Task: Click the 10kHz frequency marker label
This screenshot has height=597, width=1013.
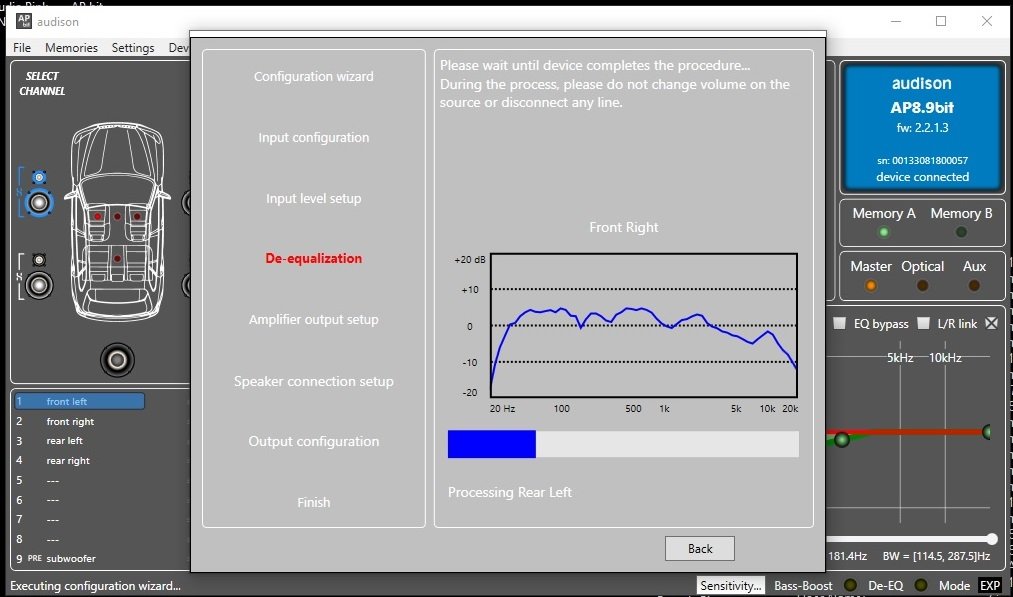Action: pyautogui.click(x=945, y=357)
